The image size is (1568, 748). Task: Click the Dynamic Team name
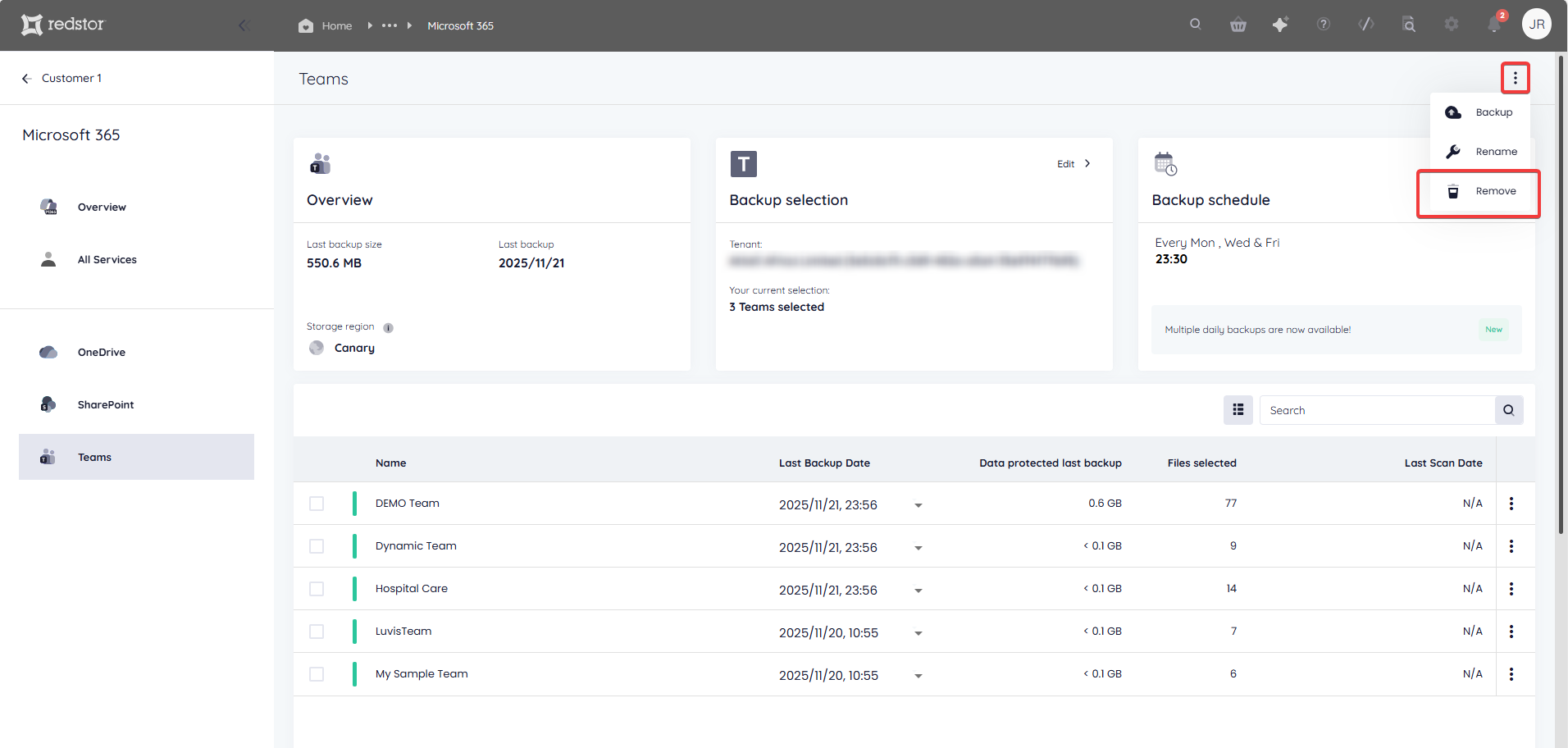416,545
